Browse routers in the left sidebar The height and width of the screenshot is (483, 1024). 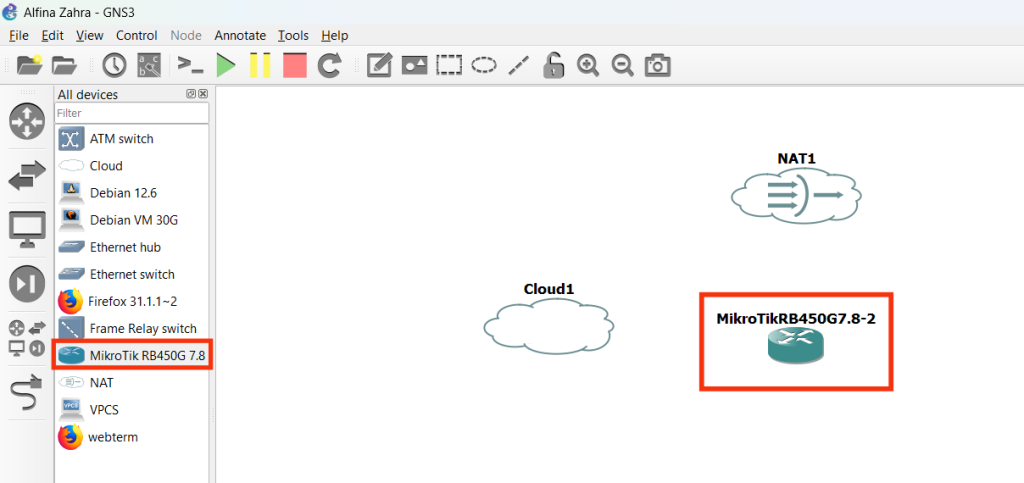point(27,122)
